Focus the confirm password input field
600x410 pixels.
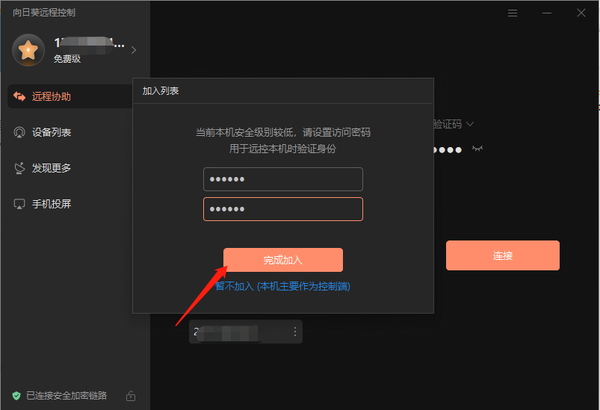(x=283, y=209)
